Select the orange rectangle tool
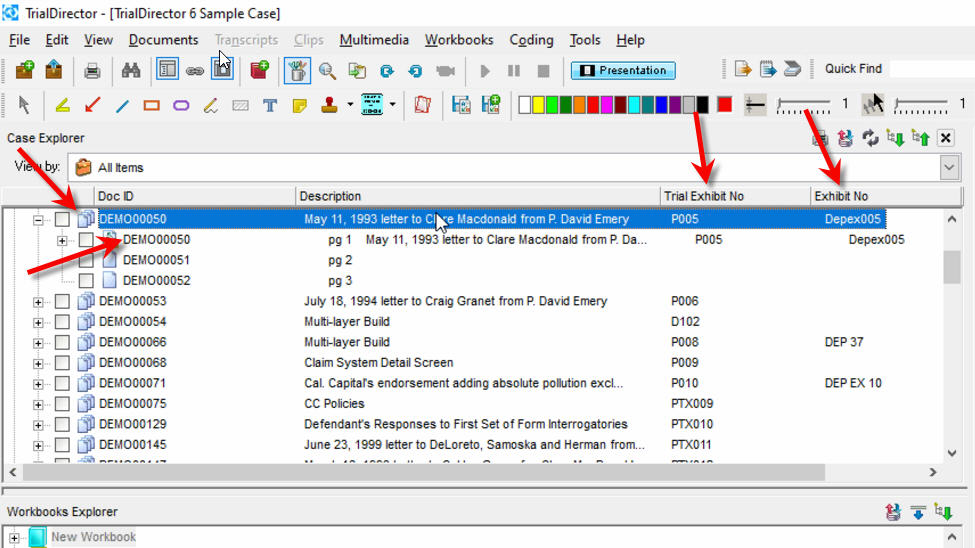 pos(152,106)
